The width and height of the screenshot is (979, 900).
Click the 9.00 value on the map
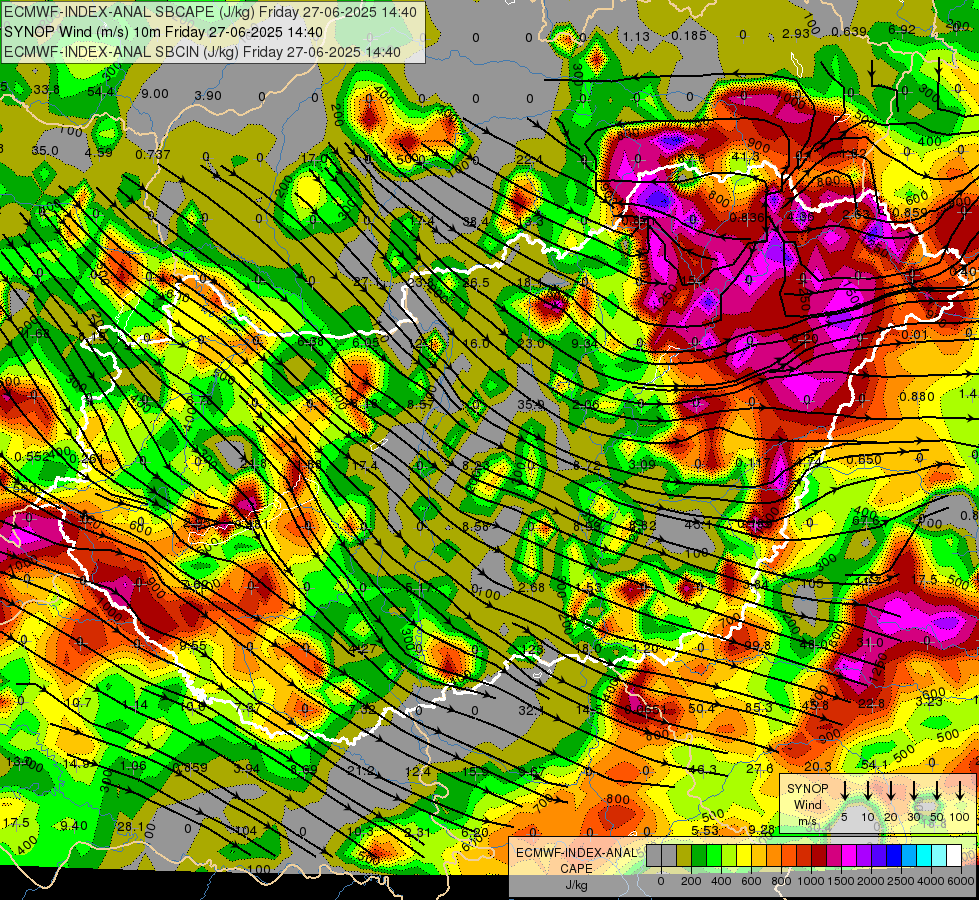point(154,94)
